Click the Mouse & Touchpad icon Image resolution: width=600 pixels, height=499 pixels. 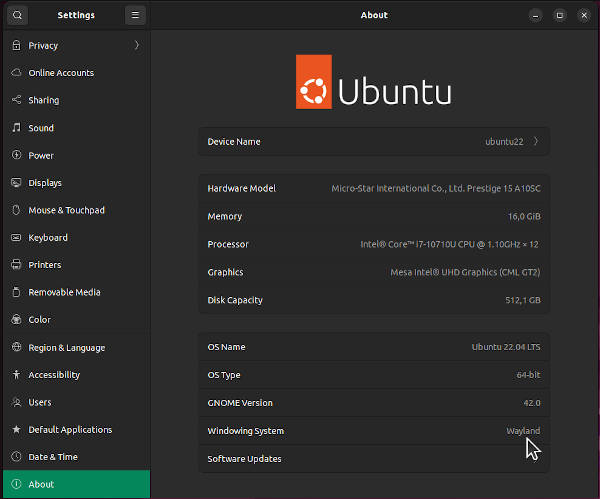click(16, 210)
